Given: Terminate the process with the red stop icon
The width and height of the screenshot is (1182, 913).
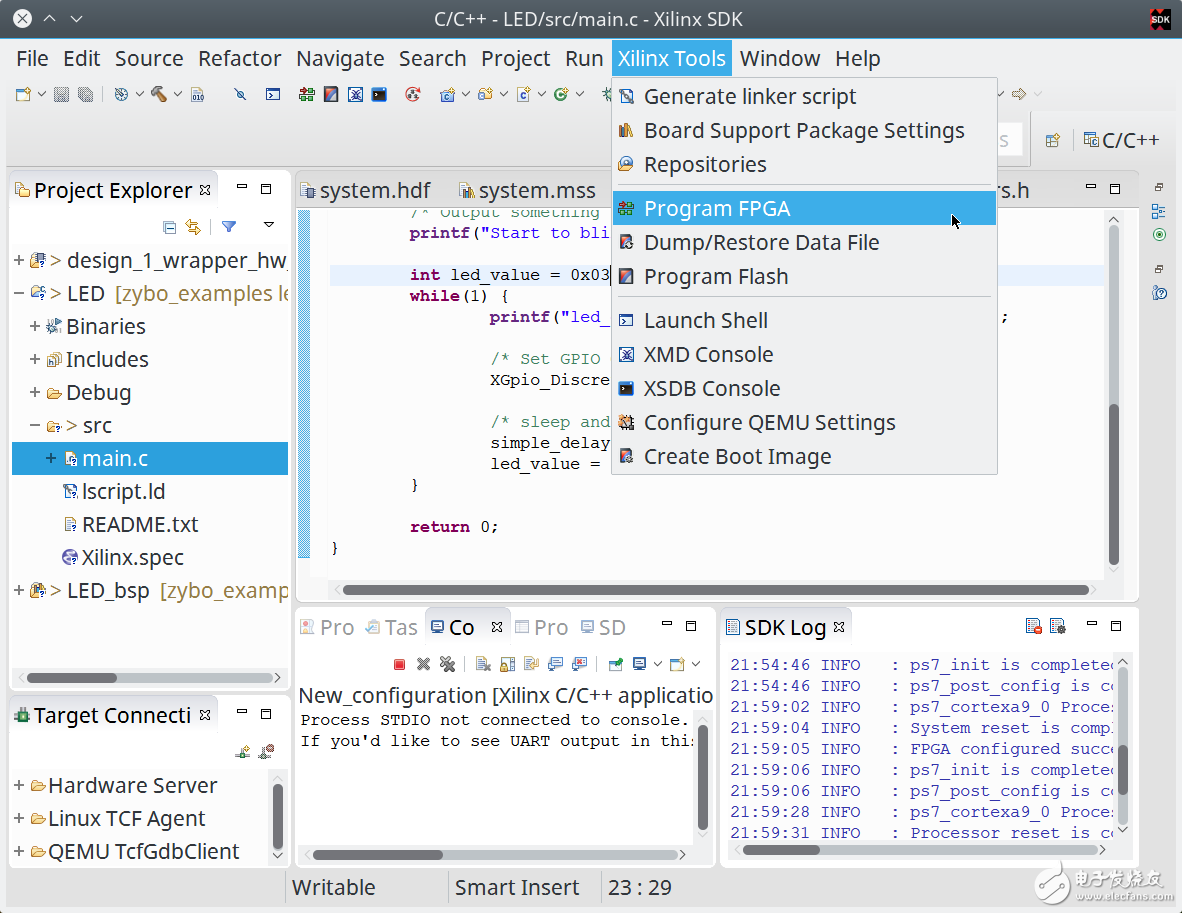Looking at the screenshot, I should 400,663.
